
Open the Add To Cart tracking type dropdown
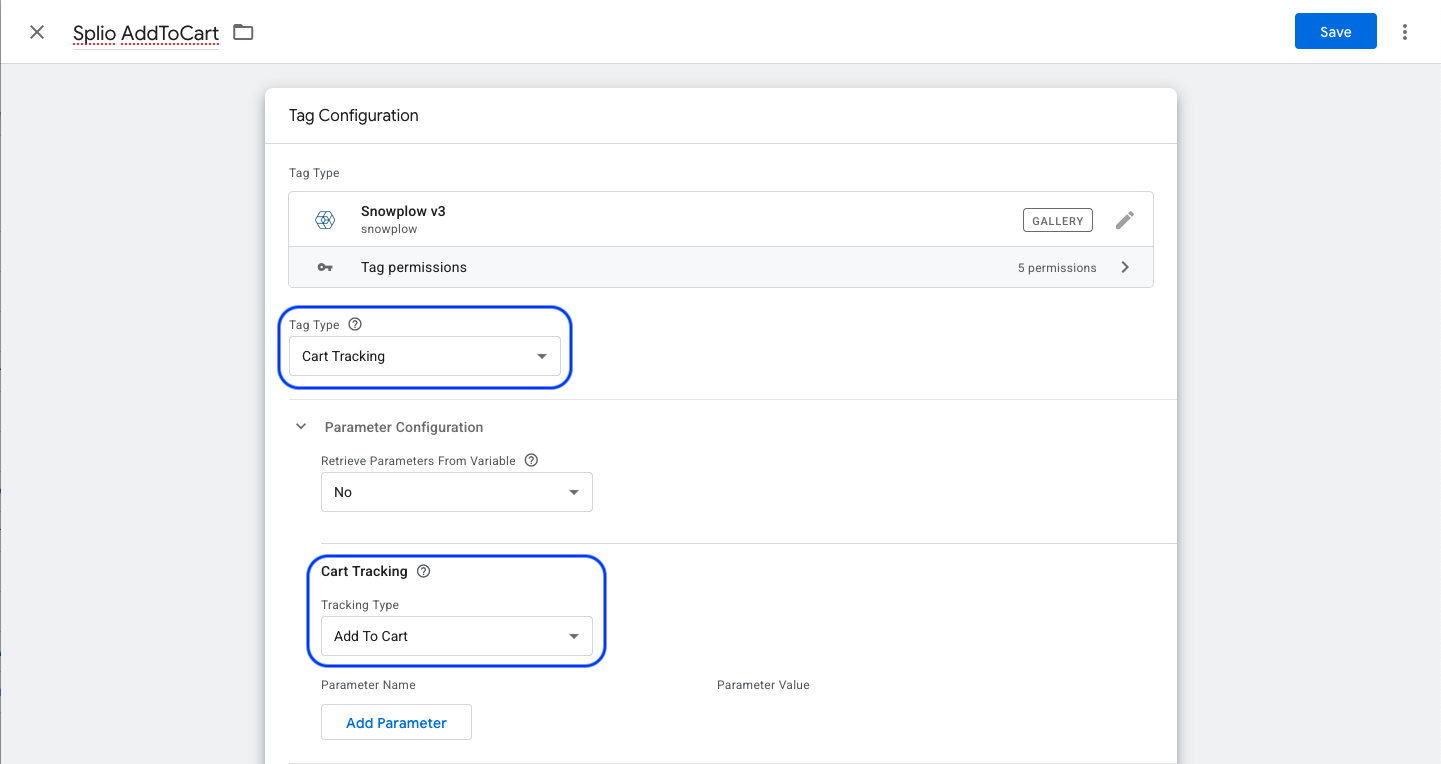click(x=457, y=636)
